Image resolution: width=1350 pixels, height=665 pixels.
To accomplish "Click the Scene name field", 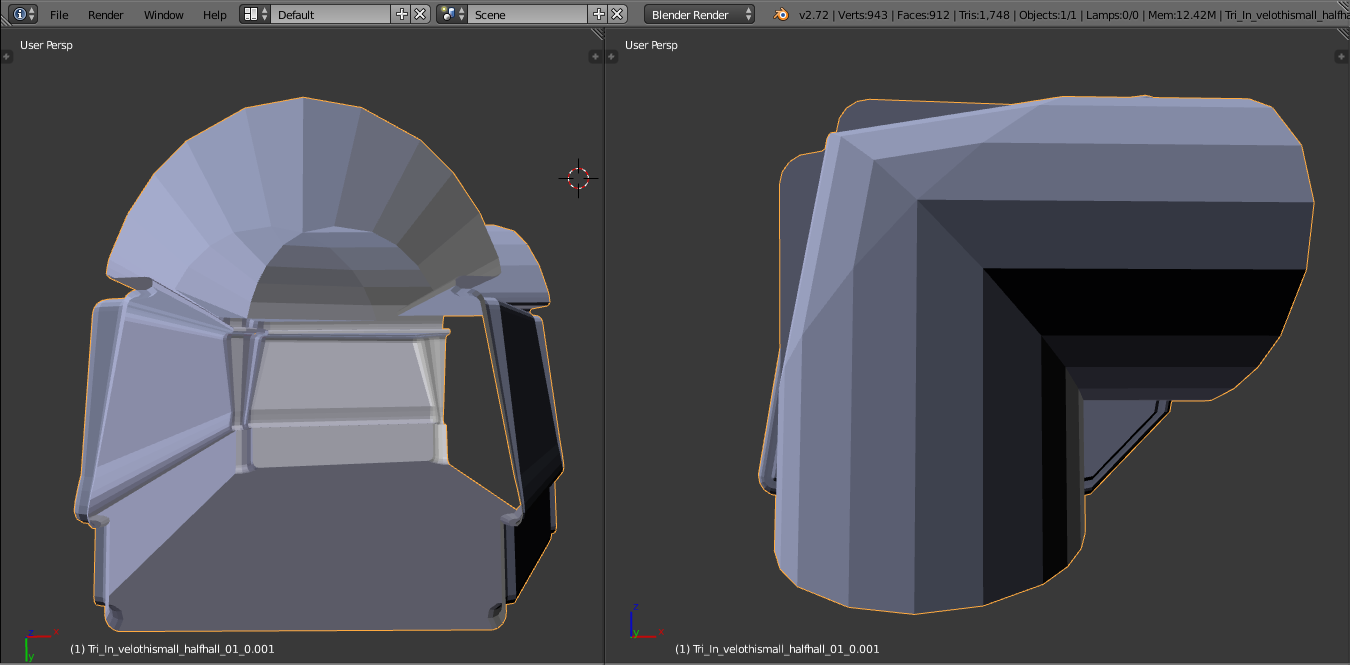I will [x=528, y=15].
